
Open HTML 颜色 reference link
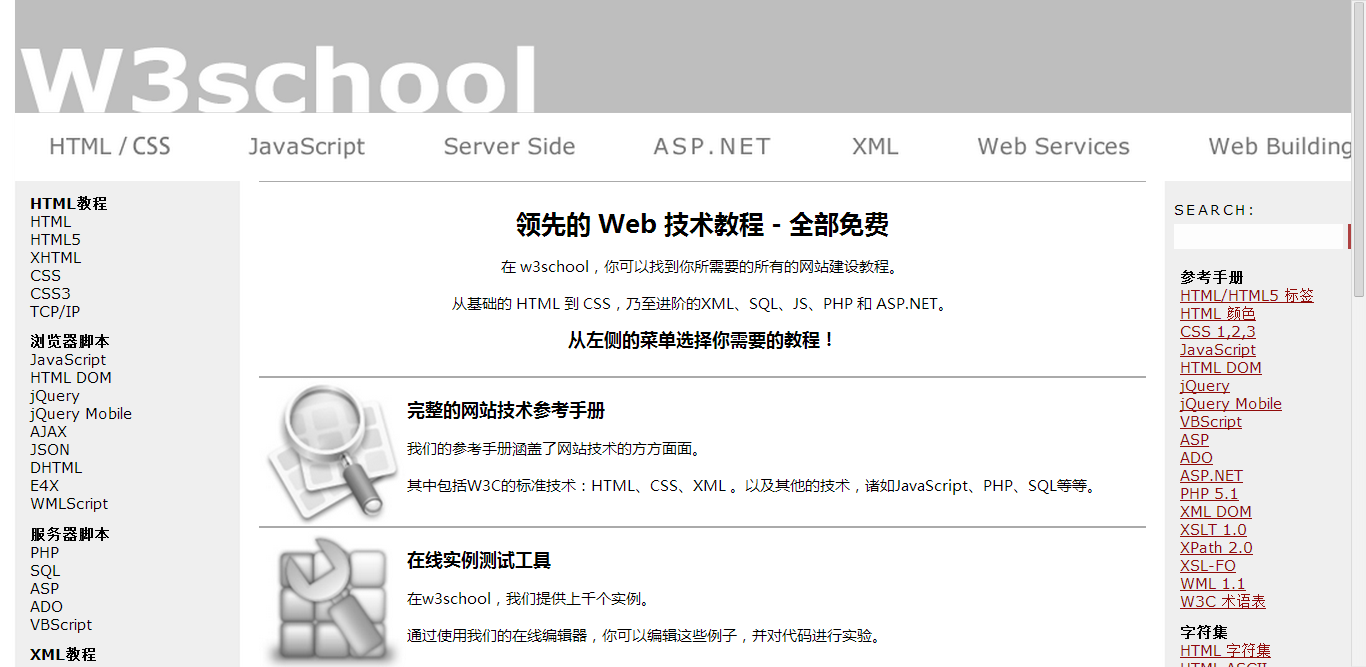(x=1218, y=314)
